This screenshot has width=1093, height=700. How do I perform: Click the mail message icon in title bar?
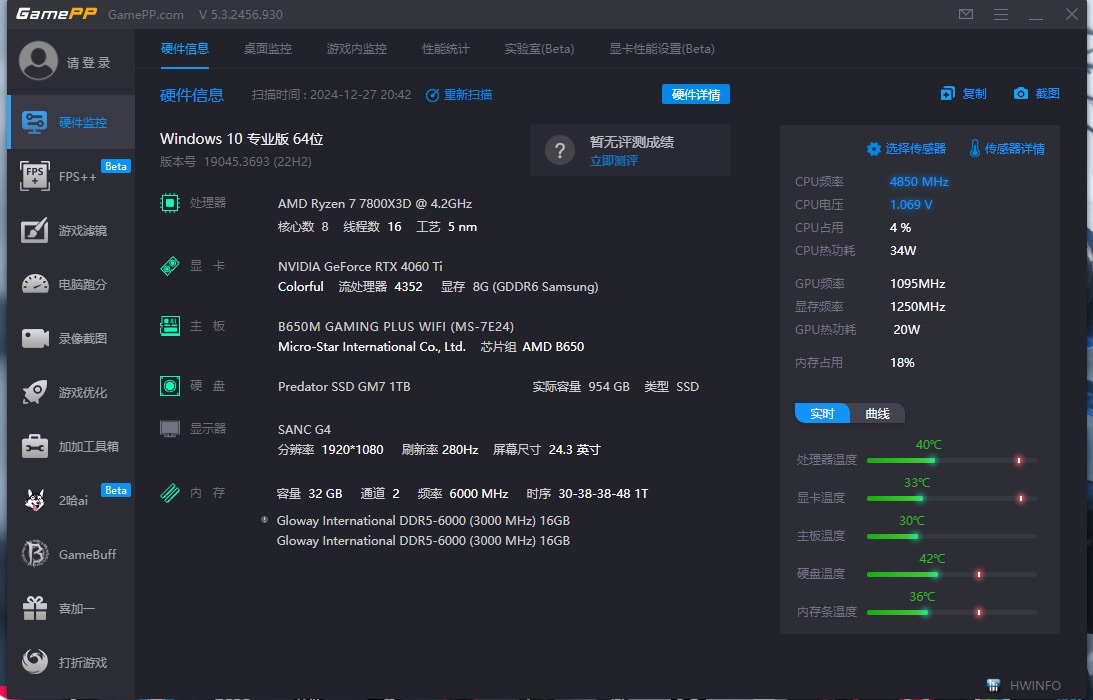tap(965, 14)
